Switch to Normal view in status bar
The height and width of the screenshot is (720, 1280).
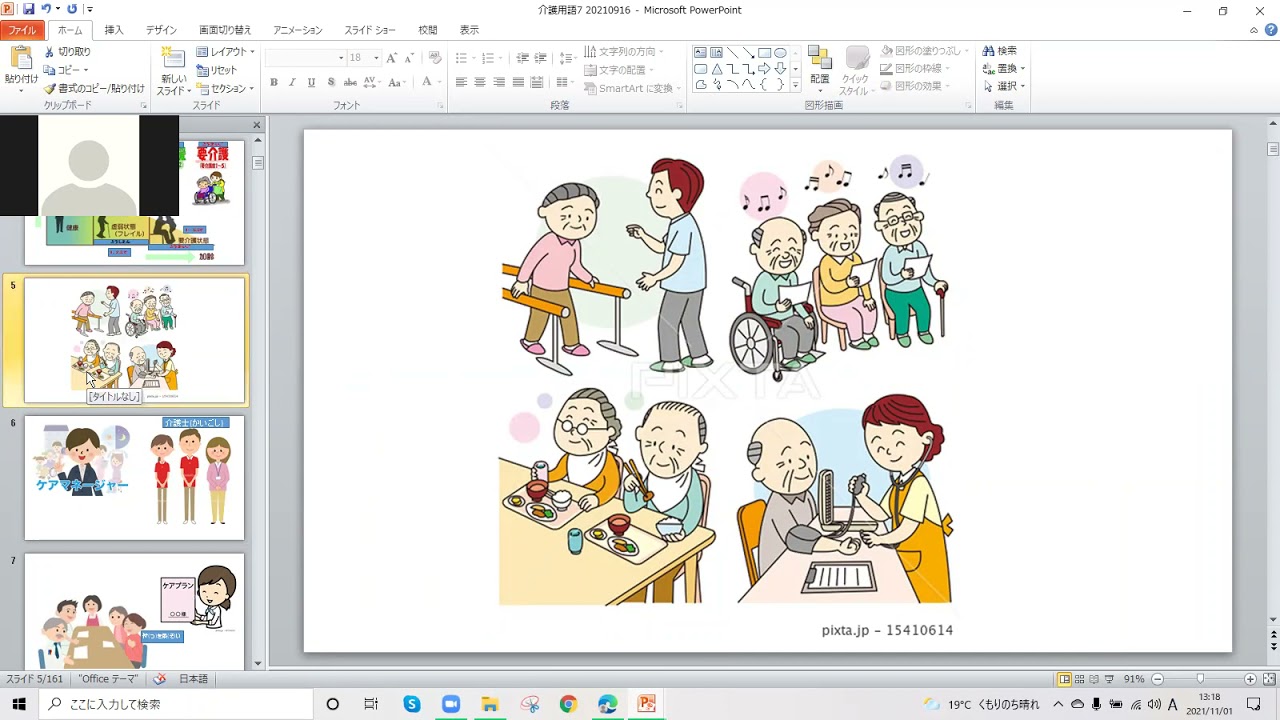pyautogui.click(x=1064, y=679)
